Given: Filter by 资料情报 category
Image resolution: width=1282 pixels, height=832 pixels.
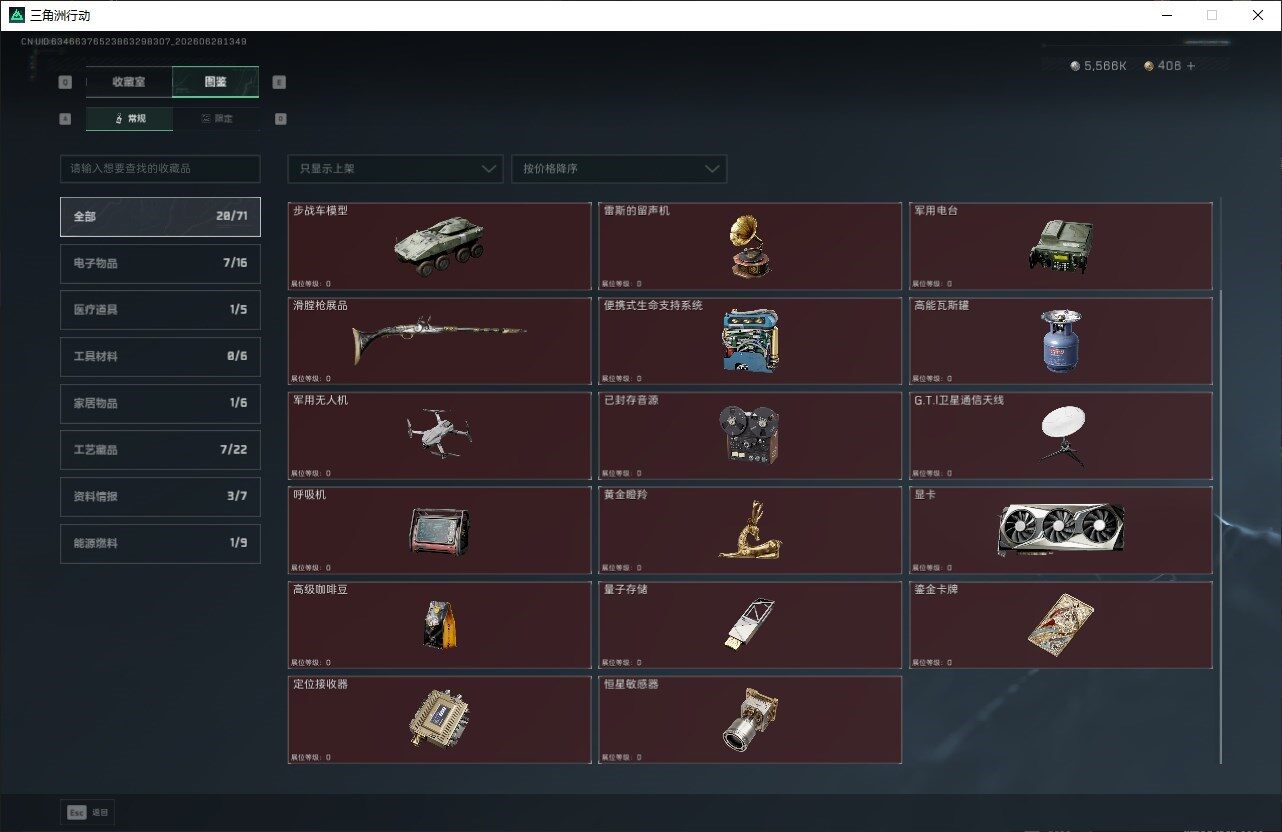Looking at the screenshot, I should (x=160, y=496).
